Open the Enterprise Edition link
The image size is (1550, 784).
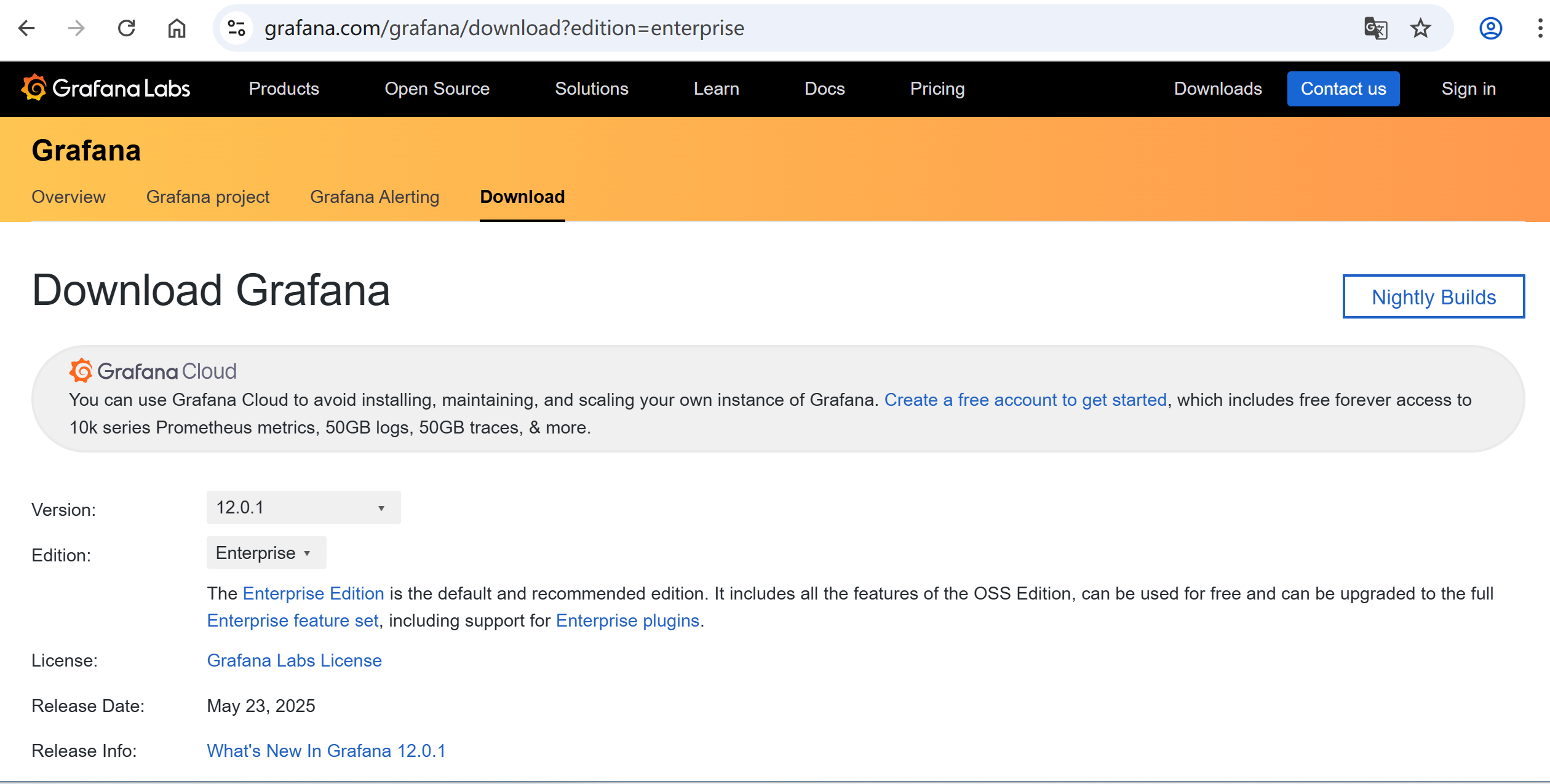314,593
